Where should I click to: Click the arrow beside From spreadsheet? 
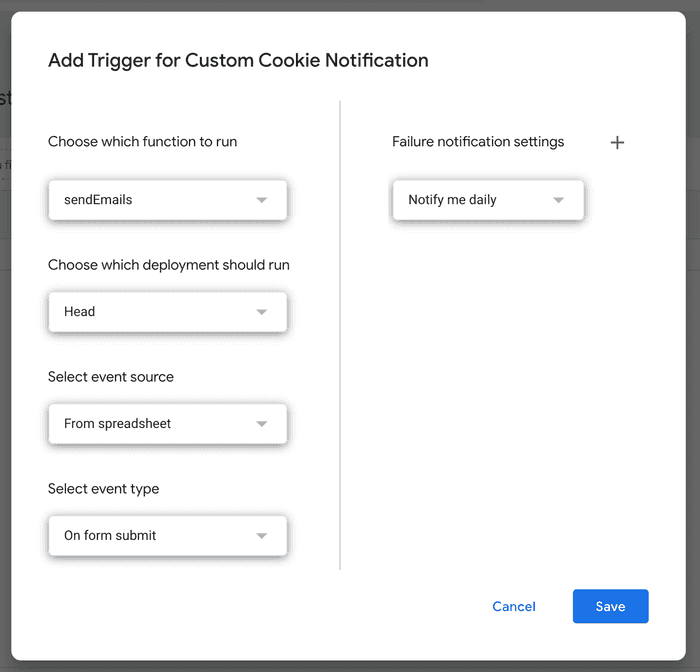point(261,424)
